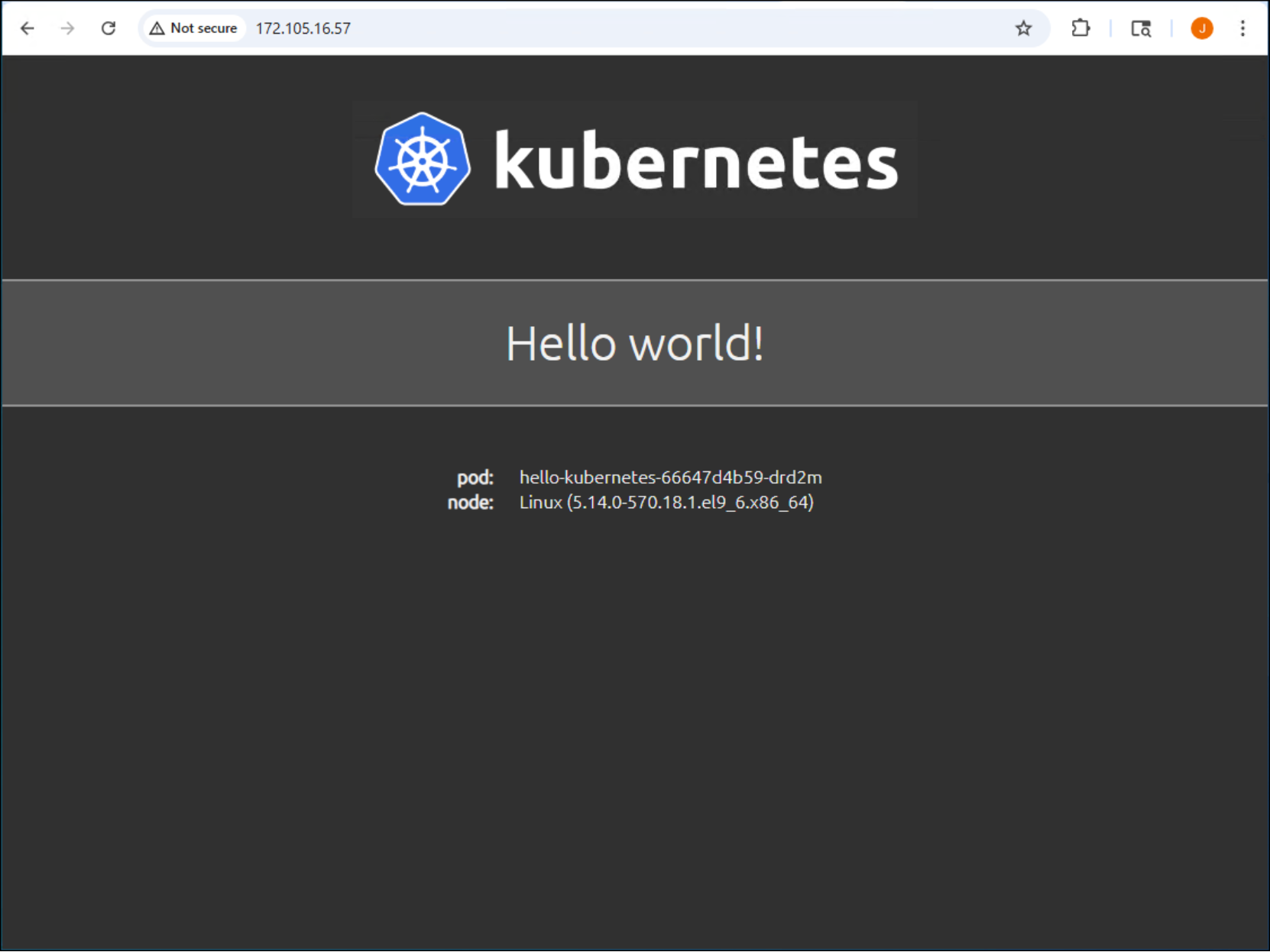The height and width of the screenshot is (952, 1270).
Task: Click the Kubernetes helm logo
Action: [x=423, y=159]
